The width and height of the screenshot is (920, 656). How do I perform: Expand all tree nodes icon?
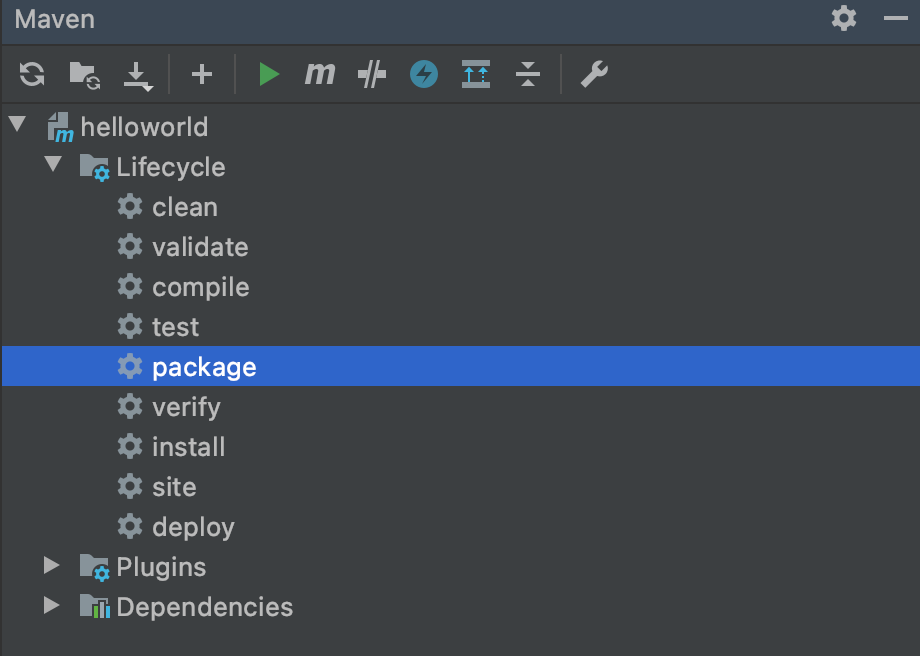(476, 75)
